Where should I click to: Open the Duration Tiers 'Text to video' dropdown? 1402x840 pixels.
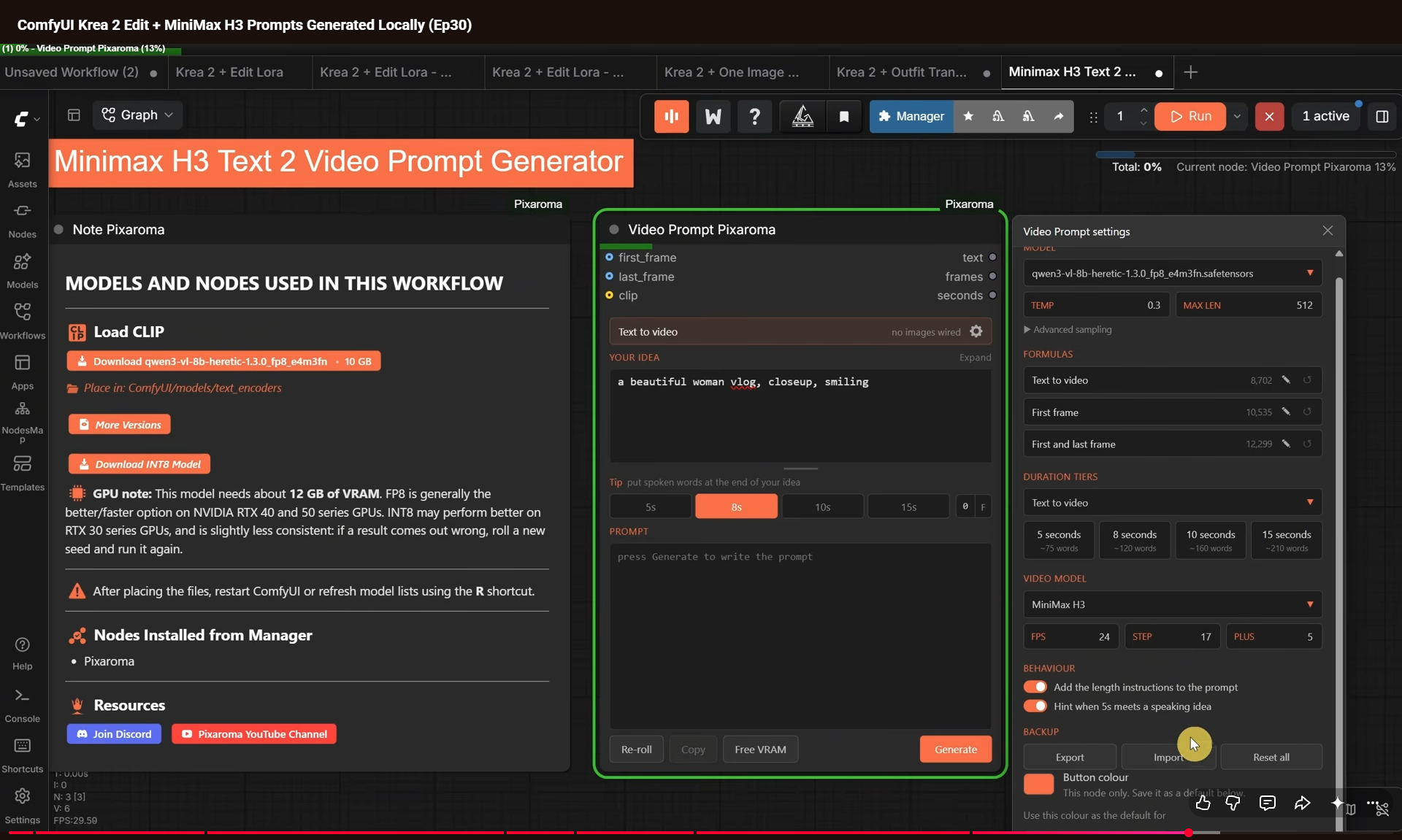coord(1172,502)
